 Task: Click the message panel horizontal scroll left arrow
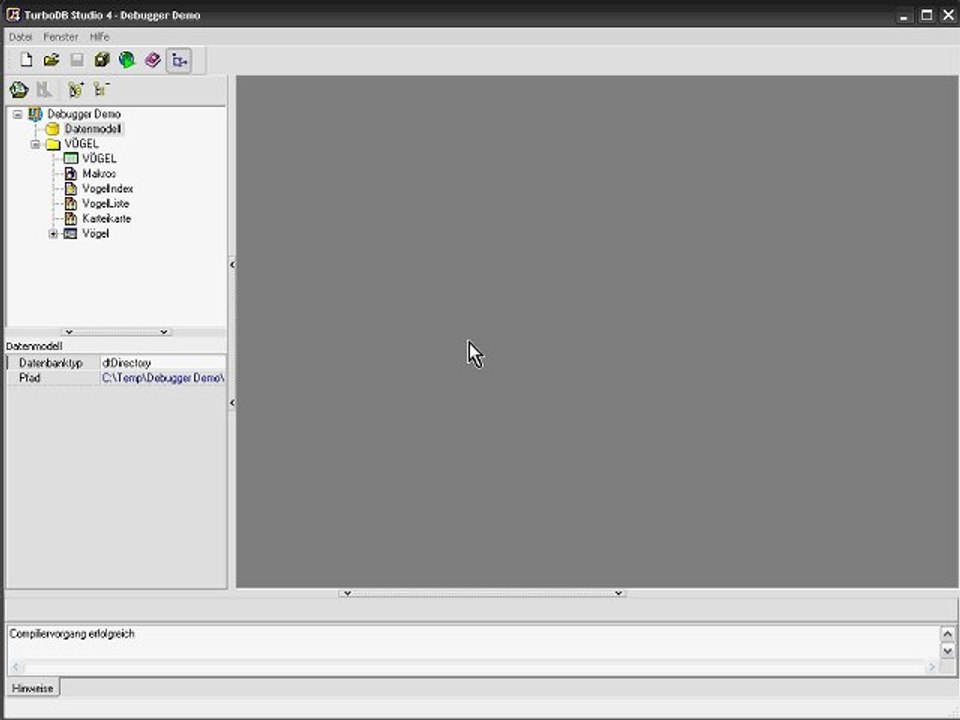tap(16, 667)
